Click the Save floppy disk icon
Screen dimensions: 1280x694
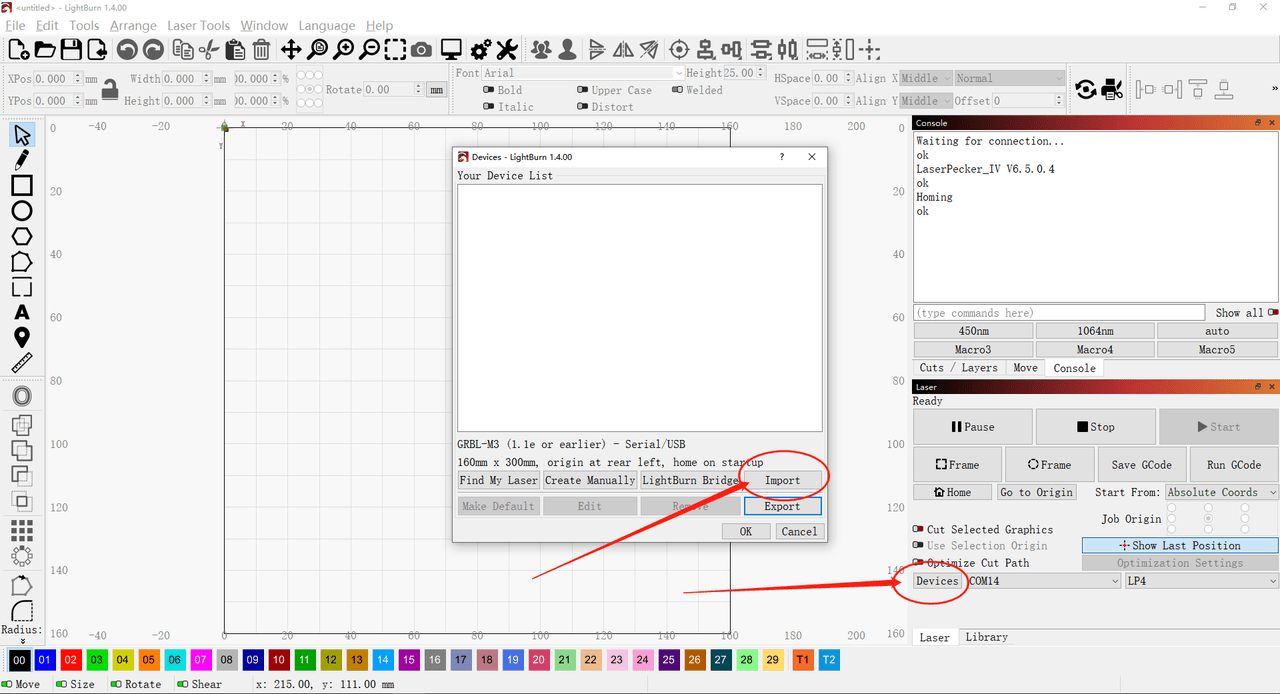tap(71, 49)
